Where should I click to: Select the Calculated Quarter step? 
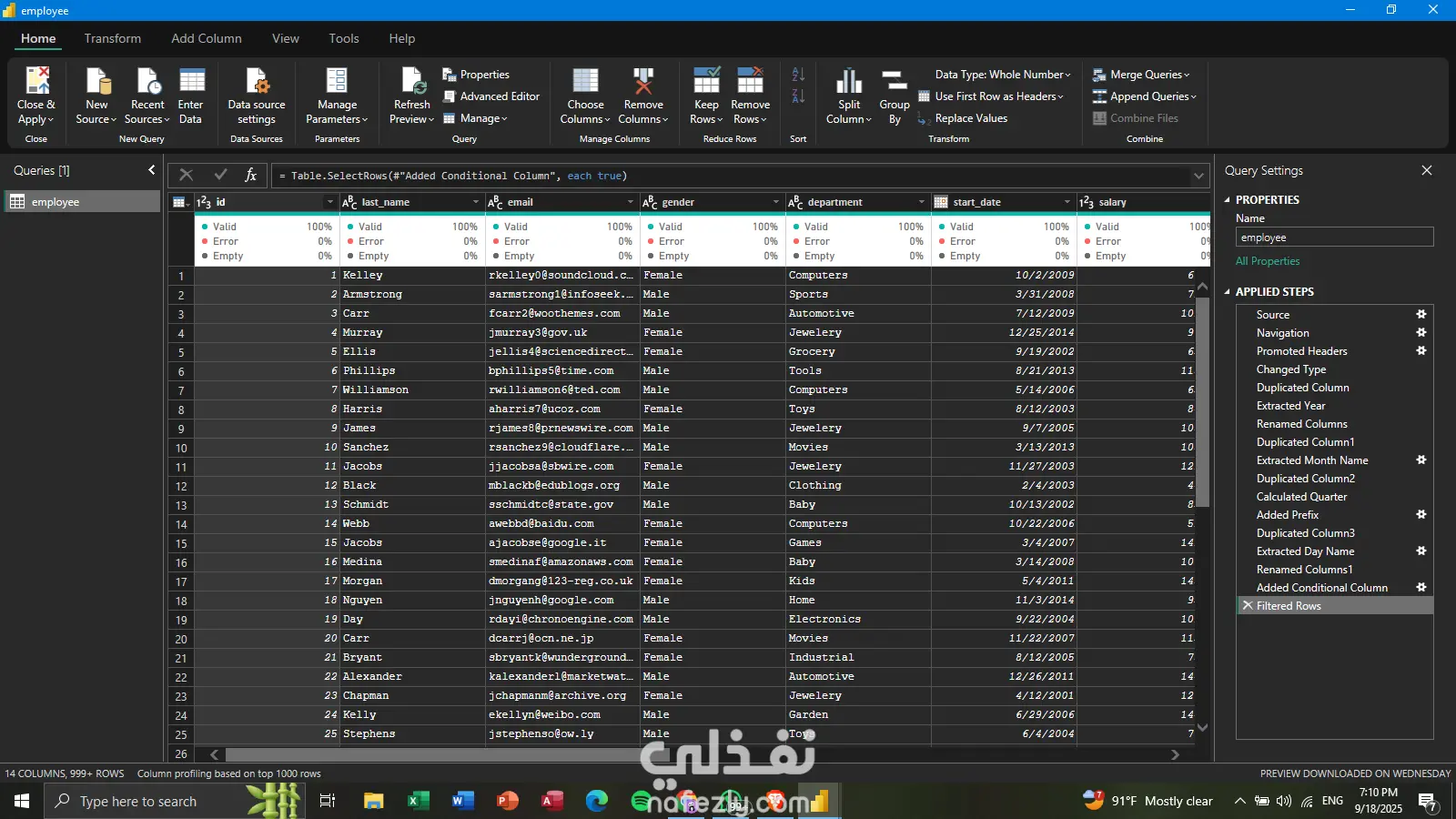[1301, 497]
